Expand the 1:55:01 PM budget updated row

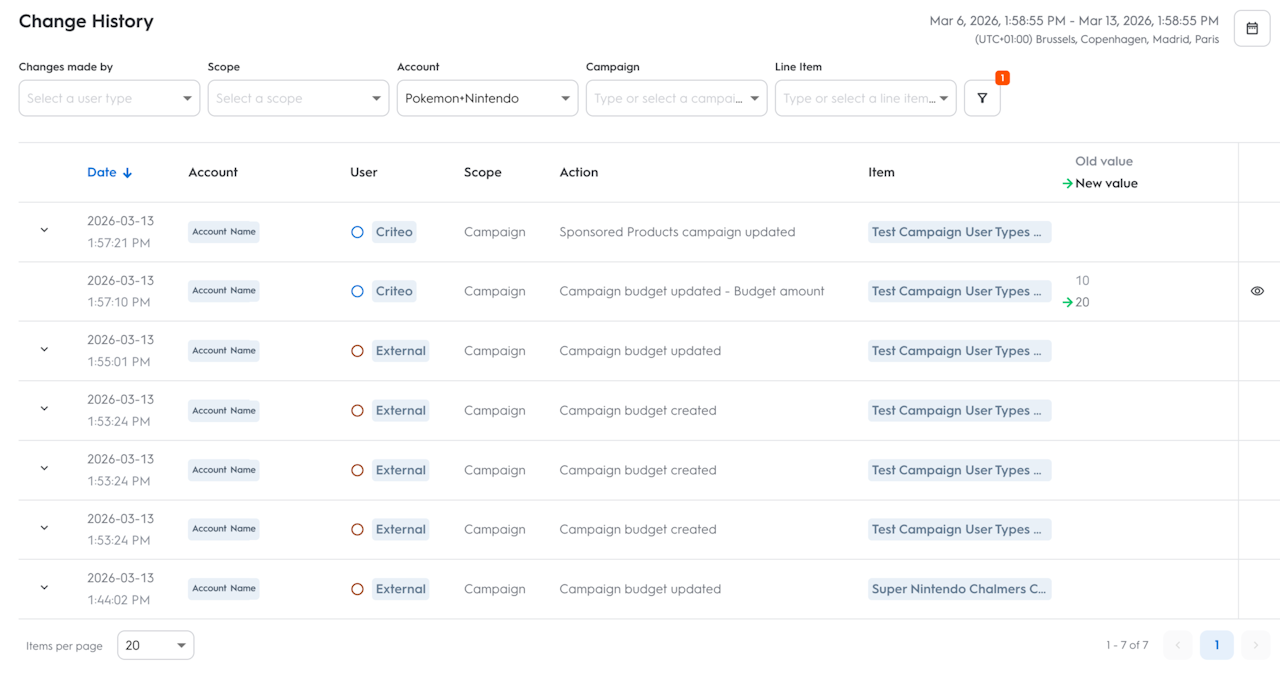[x=44, y=350]
